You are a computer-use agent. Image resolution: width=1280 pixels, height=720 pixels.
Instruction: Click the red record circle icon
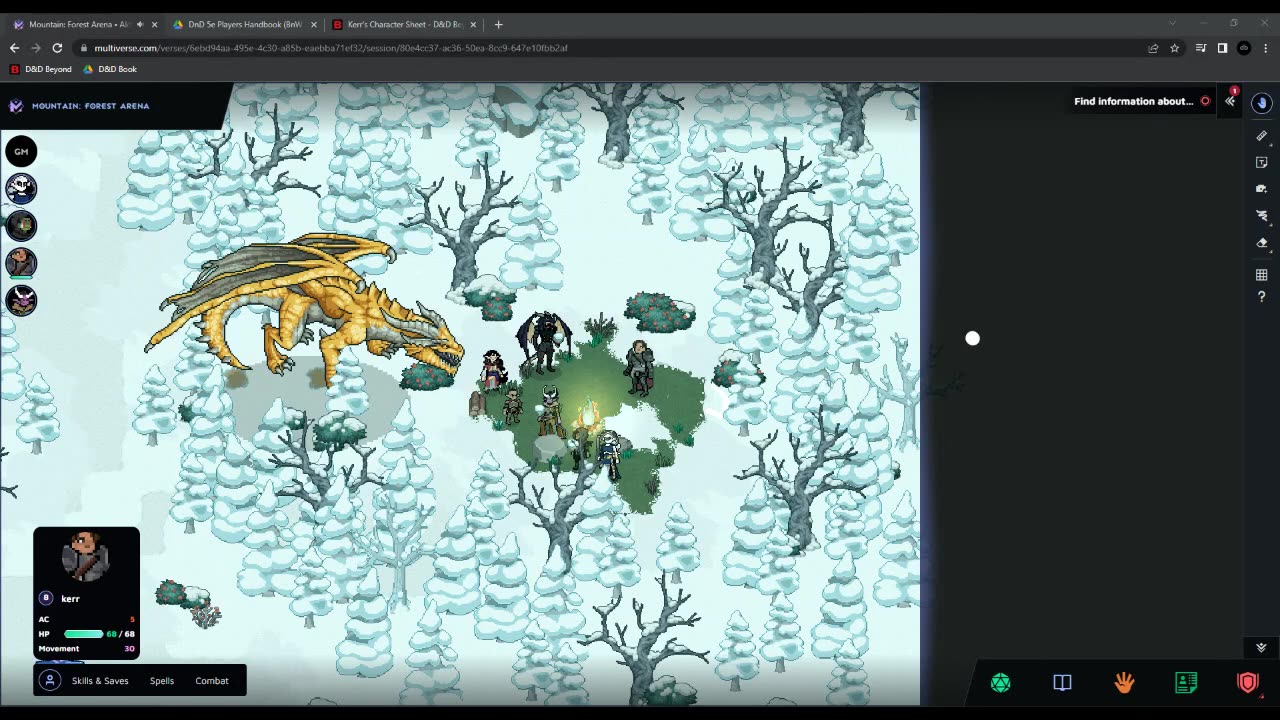1205,101
